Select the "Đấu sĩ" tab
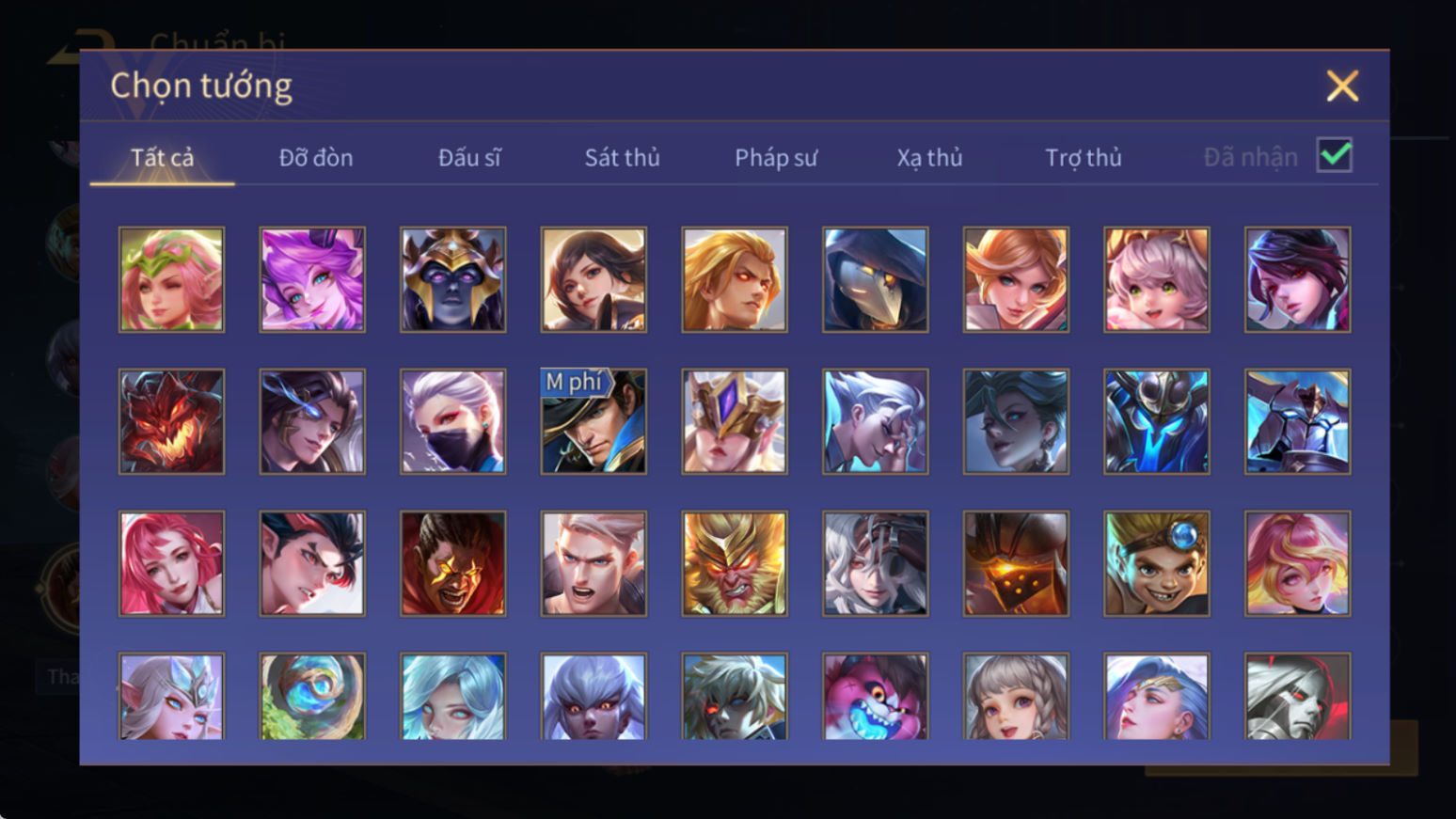Screen dimensions: 1456x819 click(469, 157)
